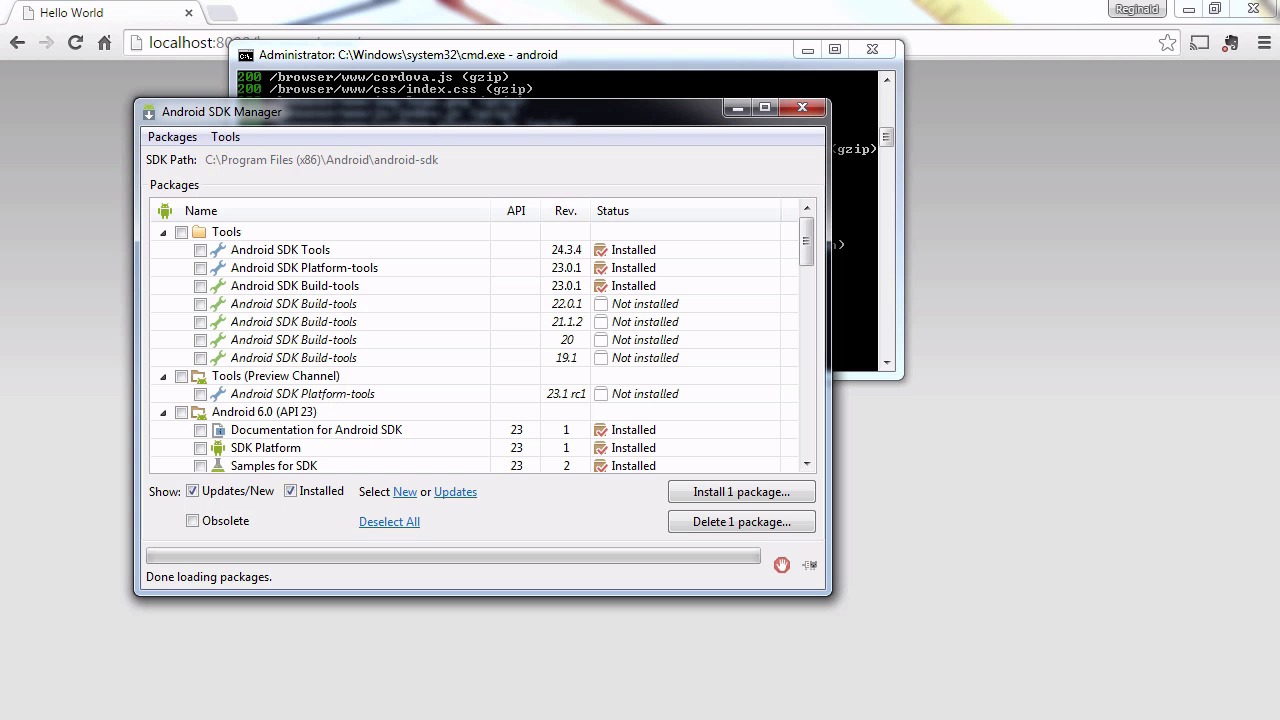Click the Documentation for Android SDK icon

218,430
